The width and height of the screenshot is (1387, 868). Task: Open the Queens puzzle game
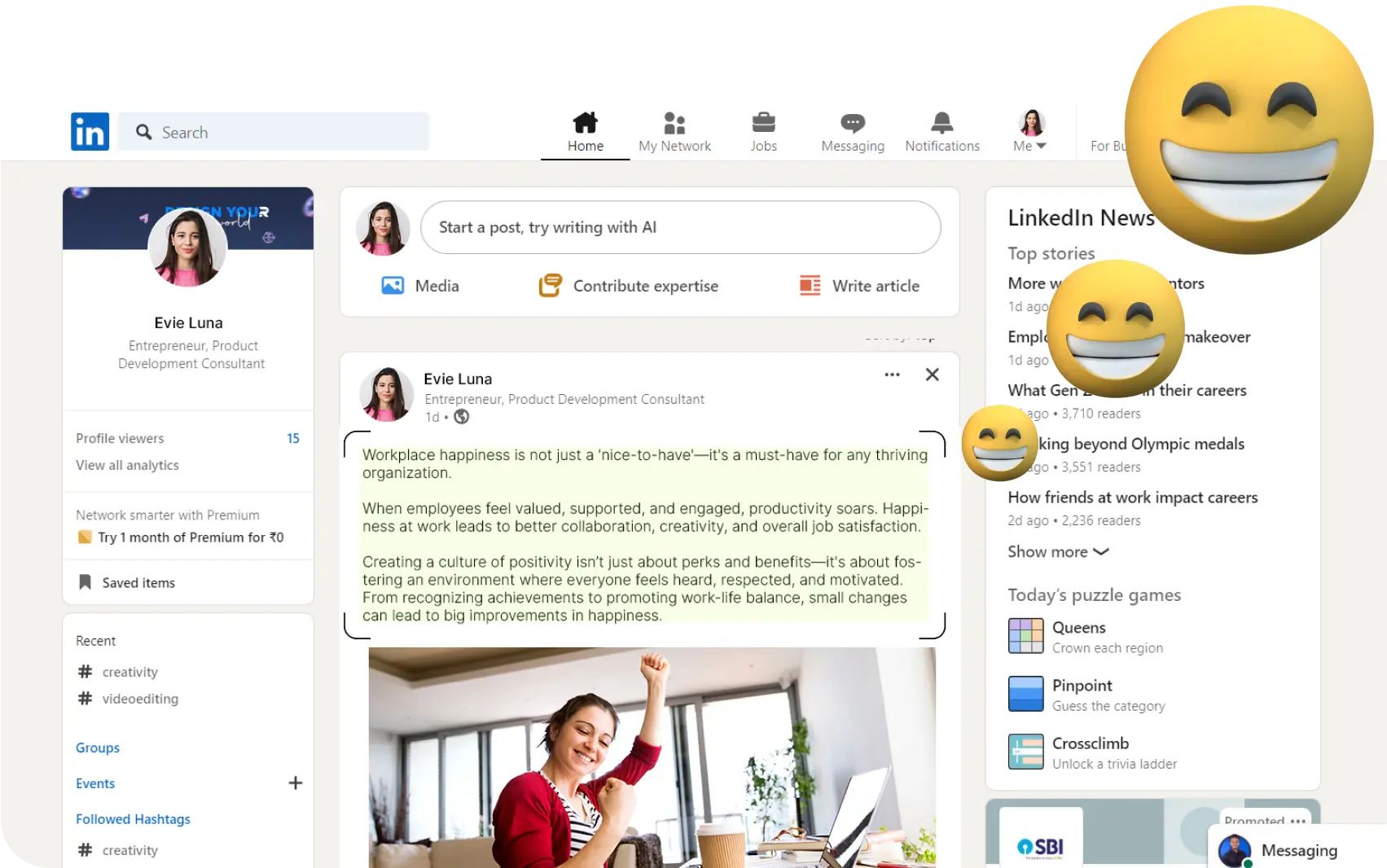pyautogui.click(x=1078, y=628)
